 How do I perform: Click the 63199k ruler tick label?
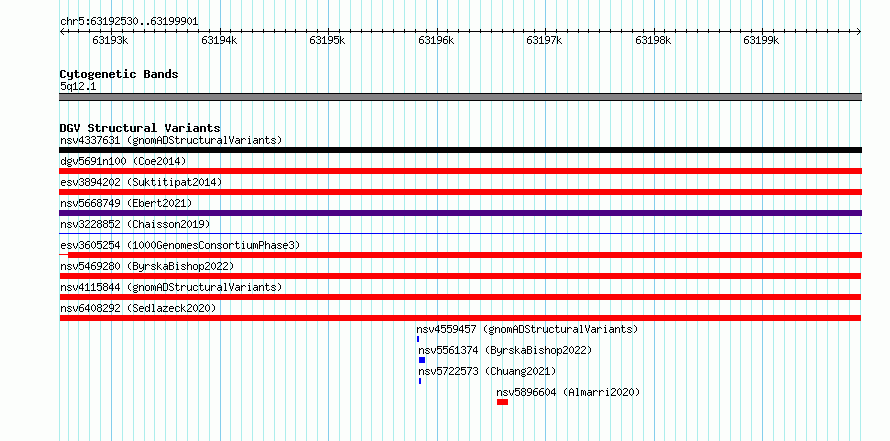(762, 40)
